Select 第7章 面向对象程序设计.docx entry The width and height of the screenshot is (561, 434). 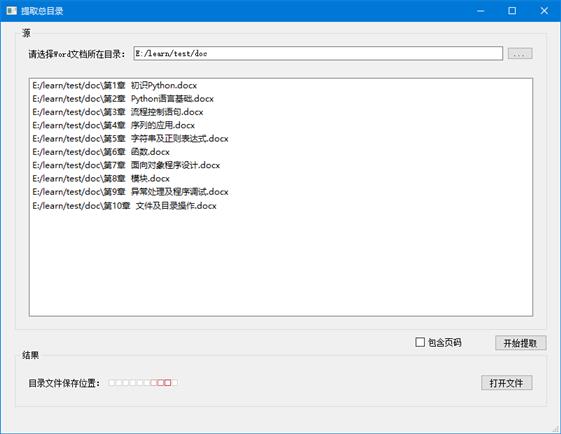tap(126, 165)
